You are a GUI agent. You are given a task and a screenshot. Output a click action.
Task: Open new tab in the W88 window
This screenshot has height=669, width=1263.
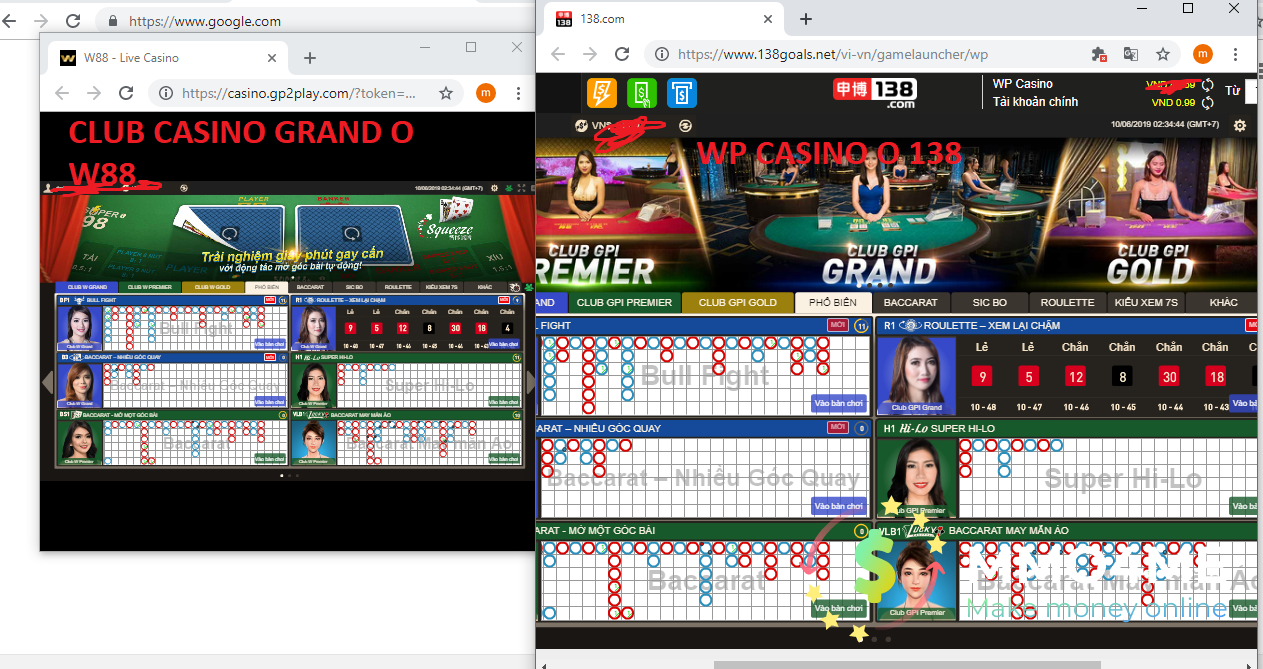tap(310, 58)
